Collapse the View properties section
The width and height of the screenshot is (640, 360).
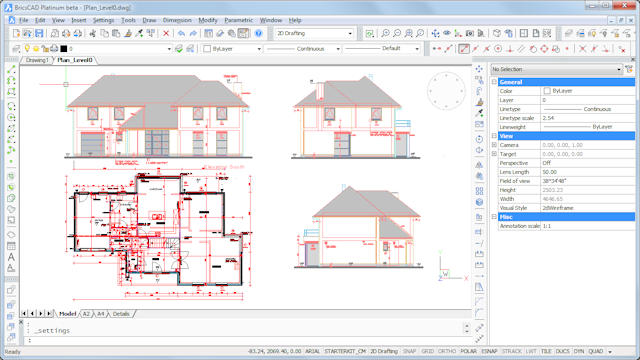coord(494,136)
